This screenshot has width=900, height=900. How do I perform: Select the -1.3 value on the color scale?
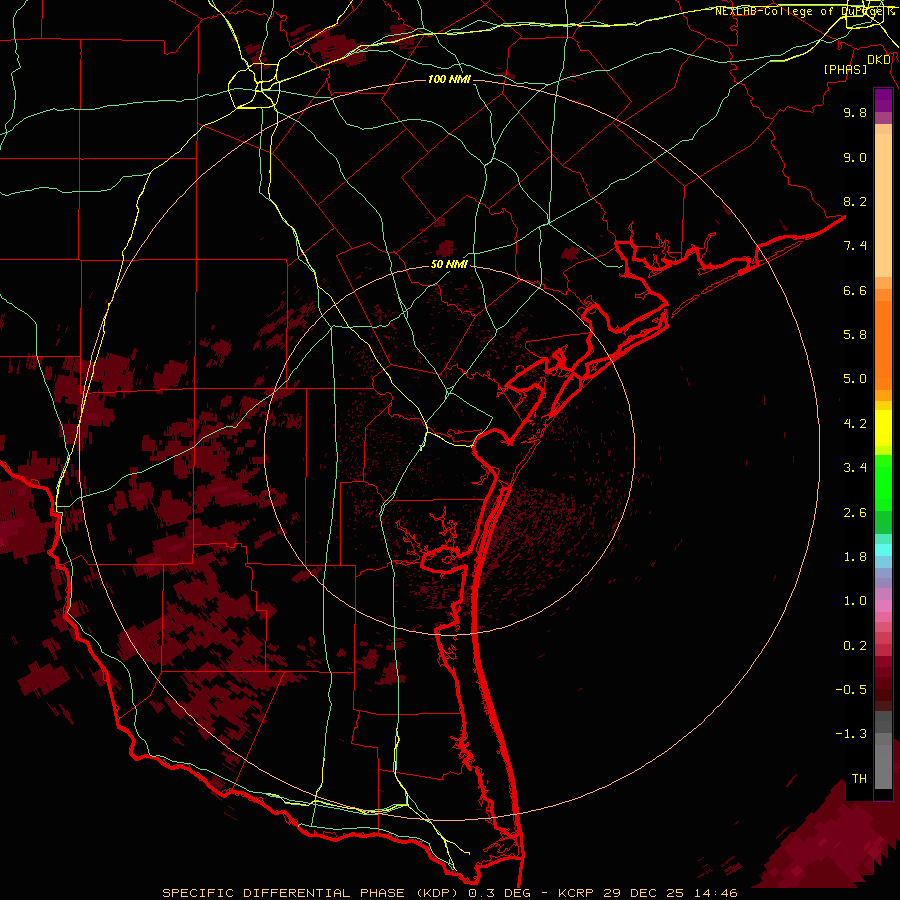point(851,734)
